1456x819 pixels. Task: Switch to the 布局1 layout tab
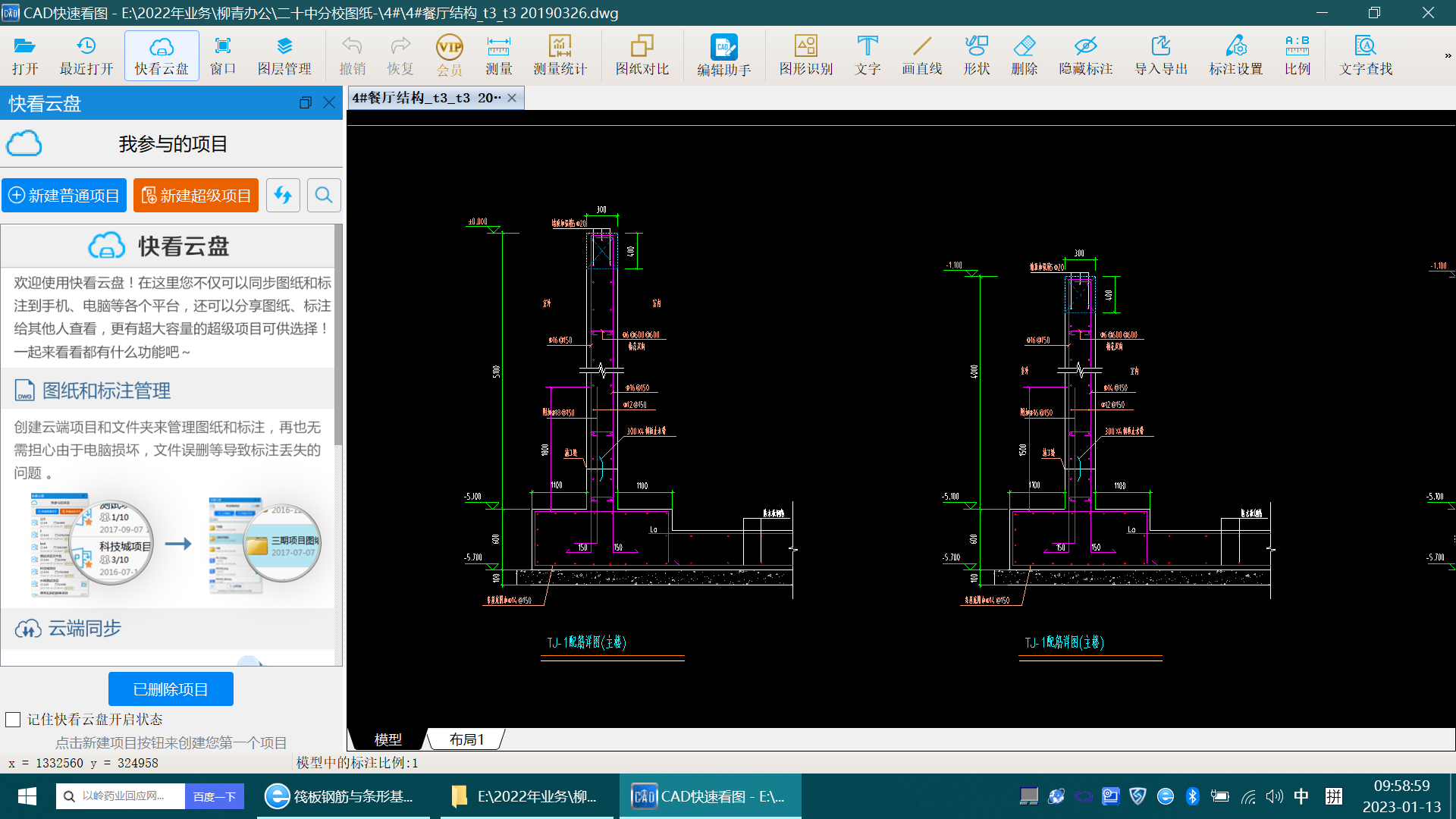click(x=466, y=739)
